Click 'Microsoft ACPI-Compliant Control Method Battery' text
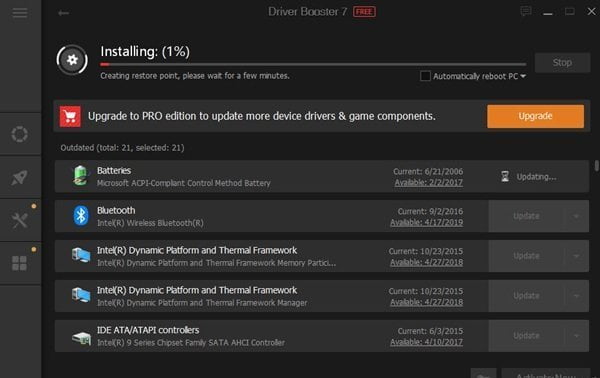Screen dimensions: 600x378 click(x=184, y=183)
